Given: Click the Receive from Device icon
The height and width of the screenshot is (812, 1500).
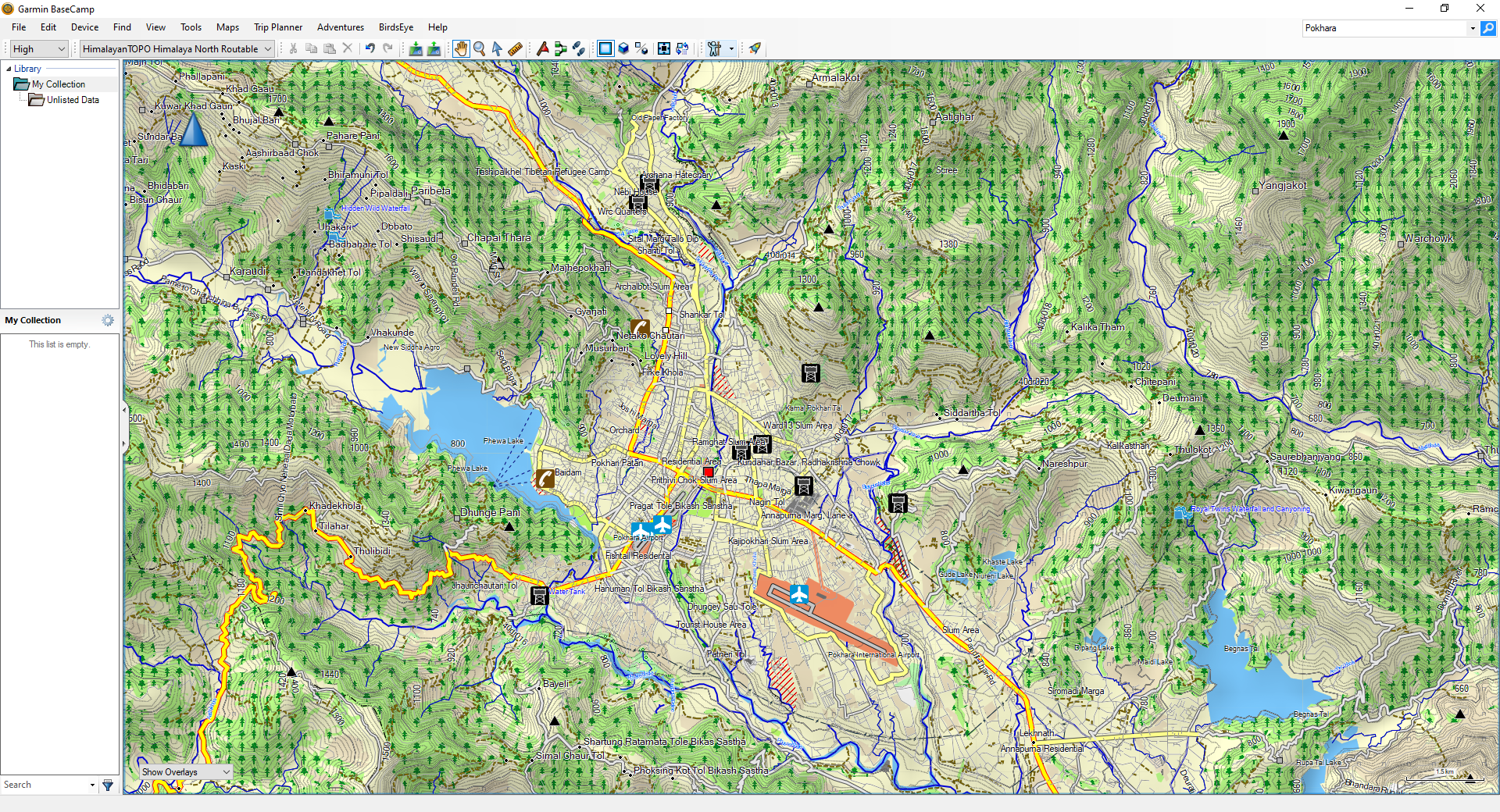Looking at the screenshot, I should click(x=434, y=48).
